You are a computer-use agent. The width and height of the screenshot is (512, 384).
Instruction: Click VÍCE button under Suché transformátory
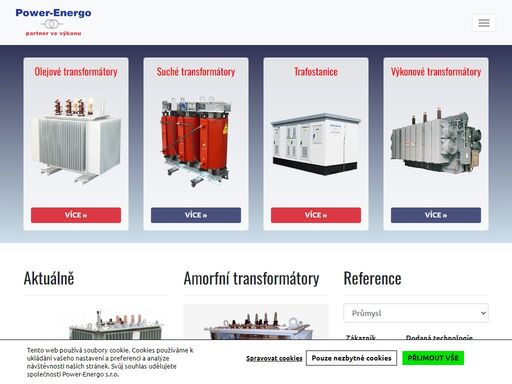click(196, 215)
